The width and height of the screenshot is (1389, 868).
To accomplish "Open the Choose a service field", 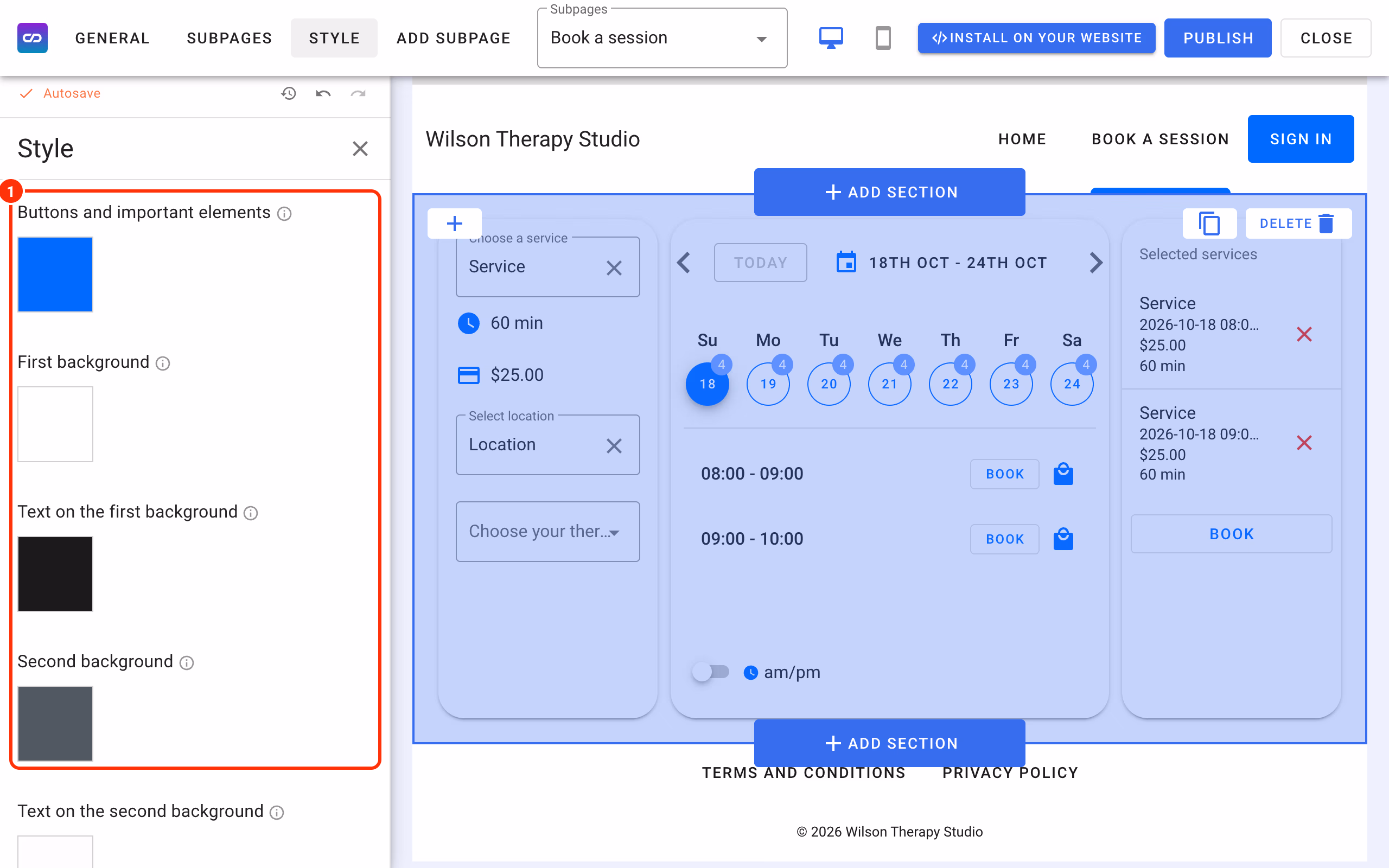I will pyautogui.click(x=547, y=267).
